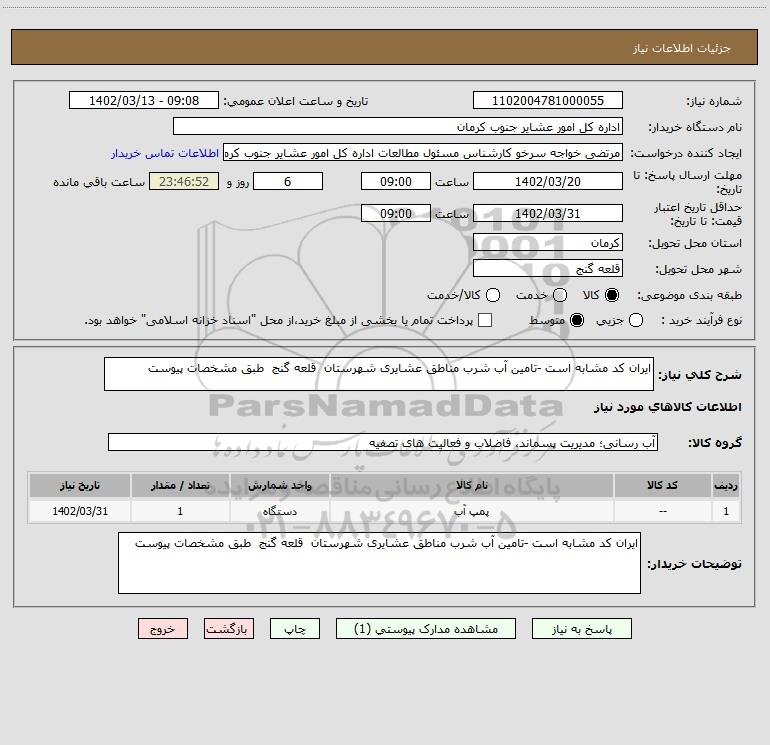Select the متوسط purchase type radio
The width and height of the screenshot is (770, 745).
(x=577, y=320)
